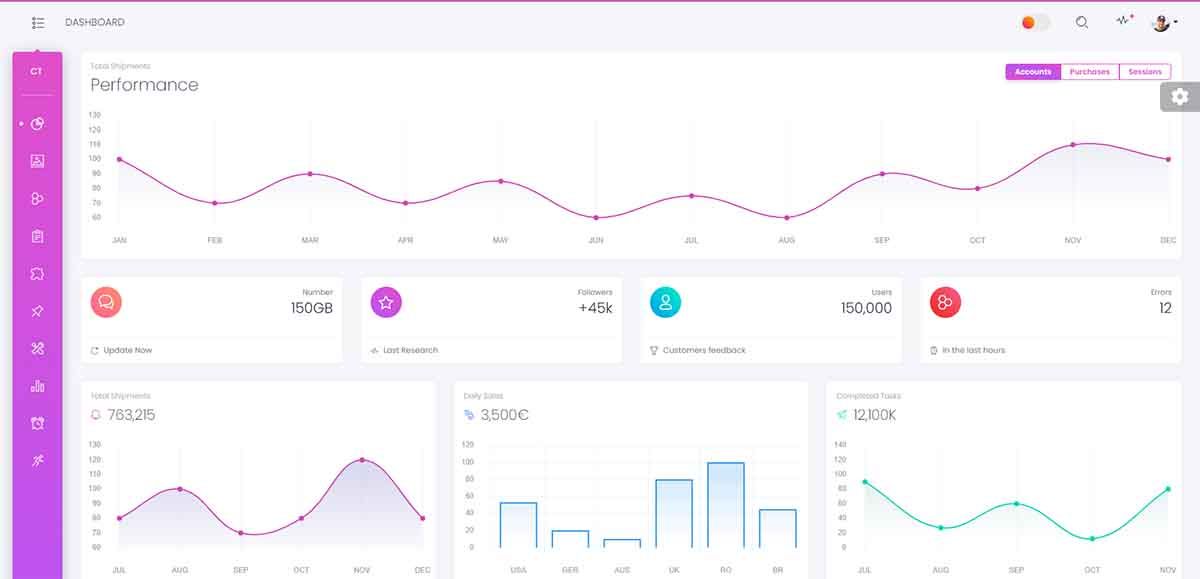The width and height of the screenshot is (1200, 579).
Task: Open the user avatar dropdown menu
Action: pos(1164,22)
